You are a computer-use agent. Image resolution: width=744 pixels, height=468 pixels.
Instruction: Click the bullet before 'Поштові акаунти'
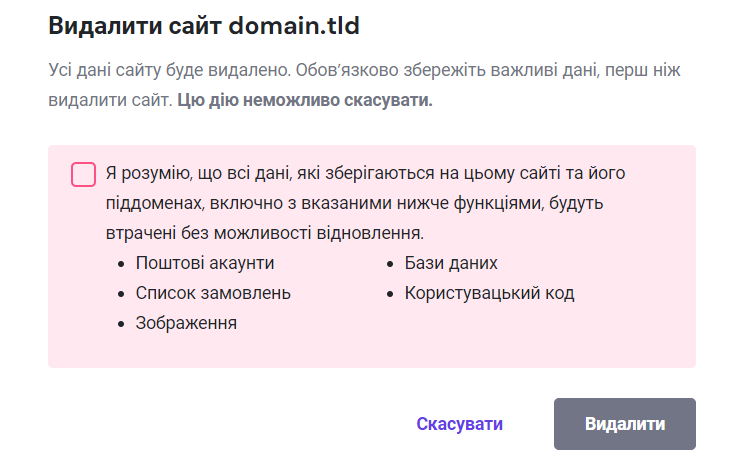point(121,264)
